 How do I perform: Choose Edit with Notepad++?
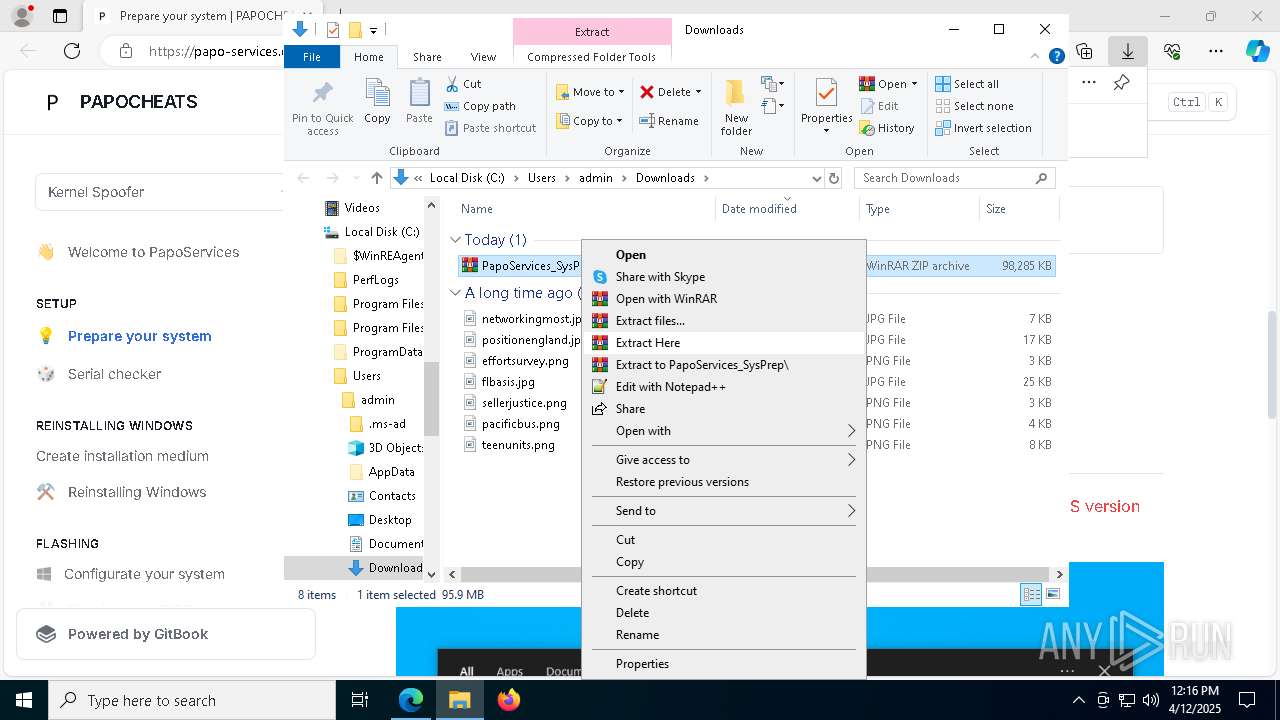(722, 387)
